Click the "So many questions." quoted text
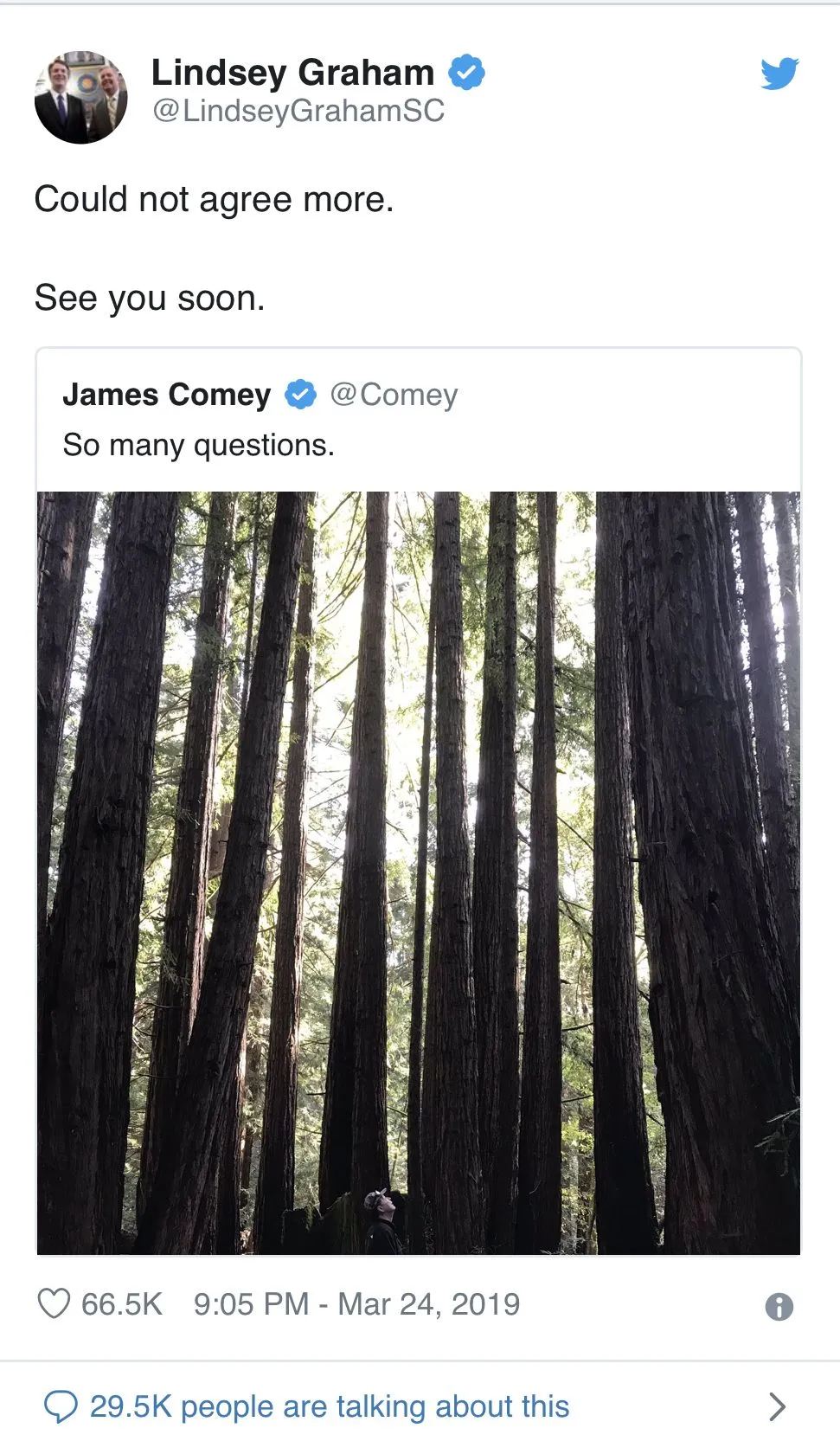Viewport: 840px width, 1441px height. [198, 445]
